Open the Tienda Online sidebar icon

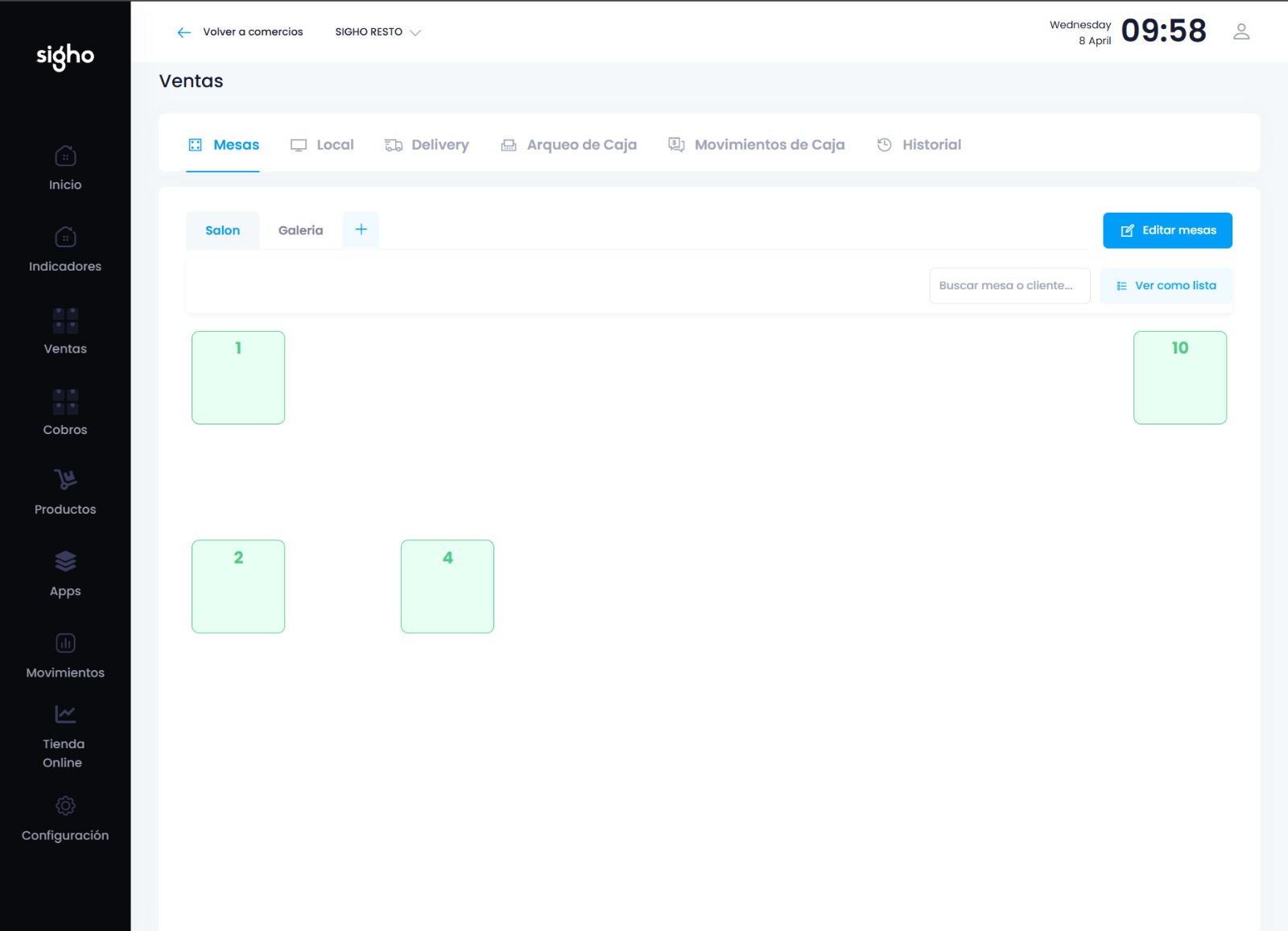[x=65, y=714]
